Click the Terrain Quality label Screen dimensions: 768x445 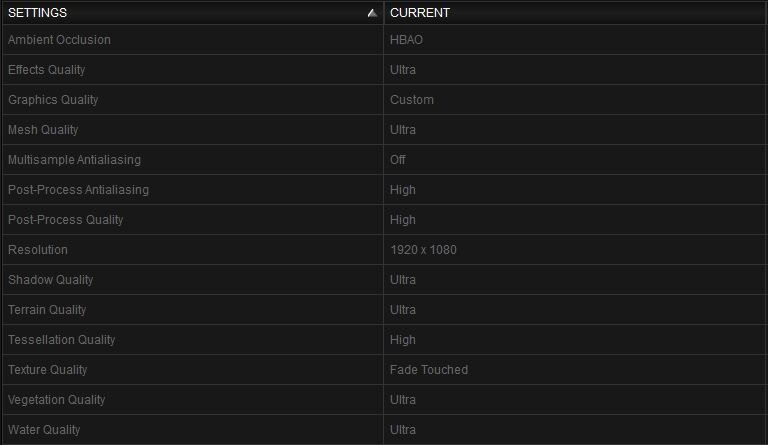(x=47, y=310)
